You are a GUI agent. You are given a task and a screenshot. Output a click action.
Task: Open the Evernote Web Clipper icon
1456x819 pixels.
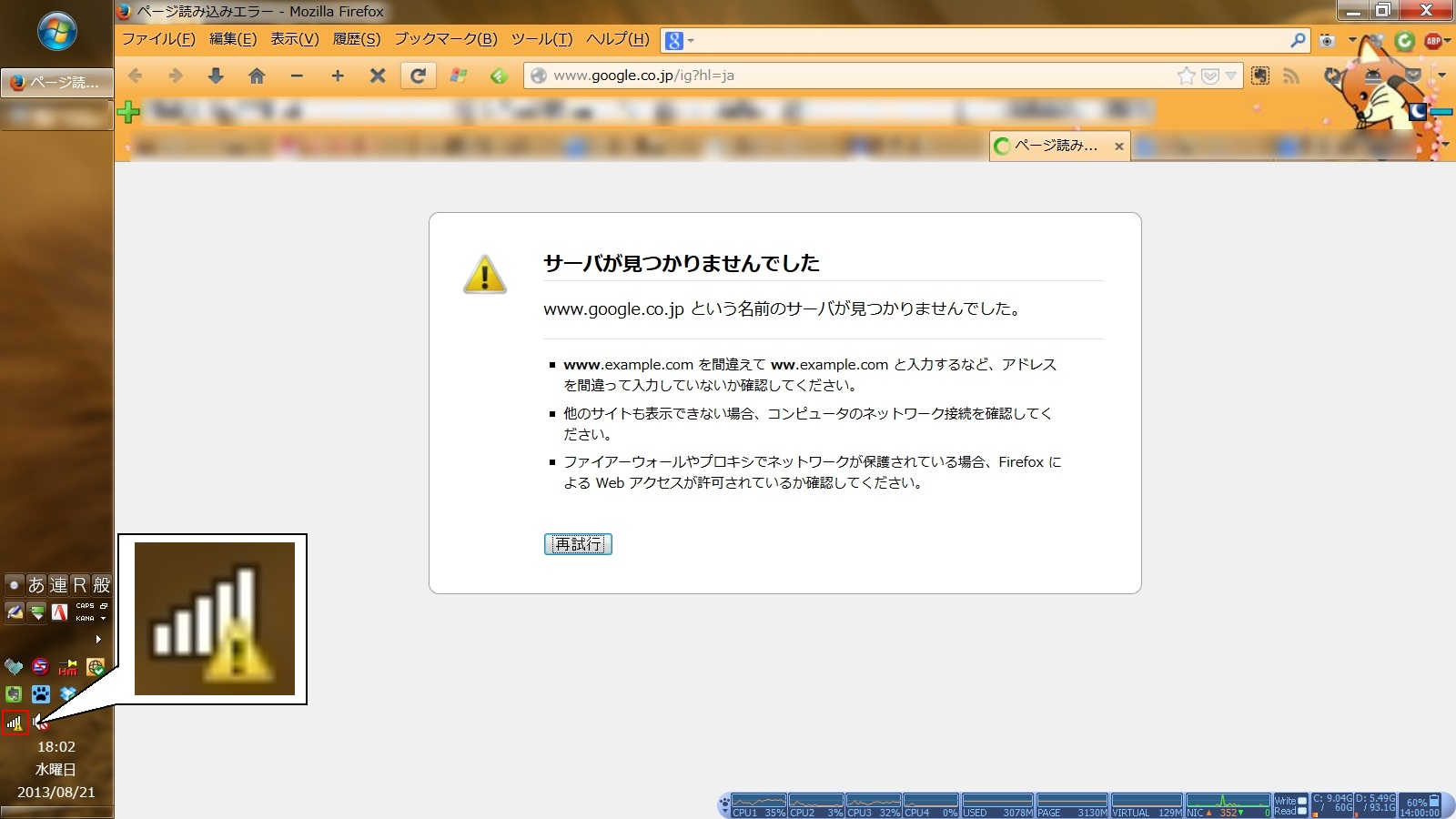[x=1260, y=76]
